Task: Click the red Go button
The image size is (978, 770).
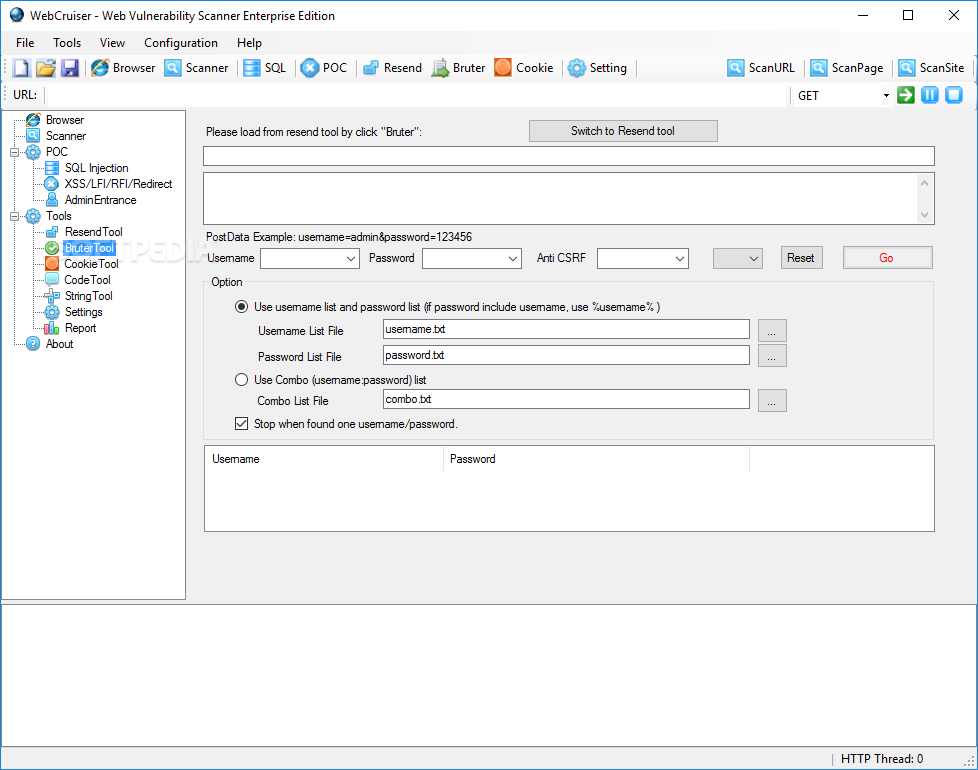Action: 888,258
